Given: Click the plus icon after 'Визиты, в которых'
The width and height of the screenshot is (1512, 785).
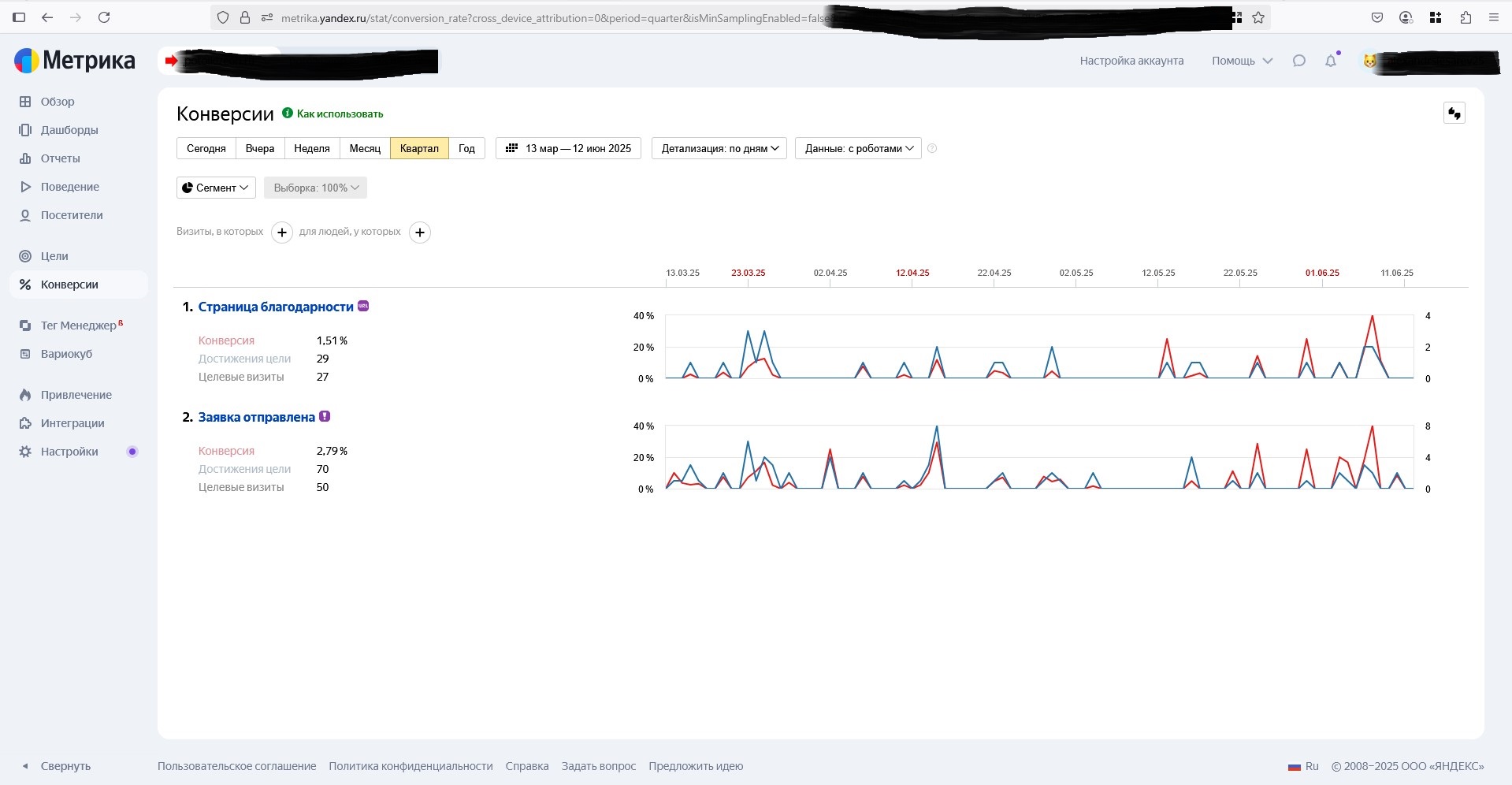Looking at the screenshot, I should pos(282,233).
